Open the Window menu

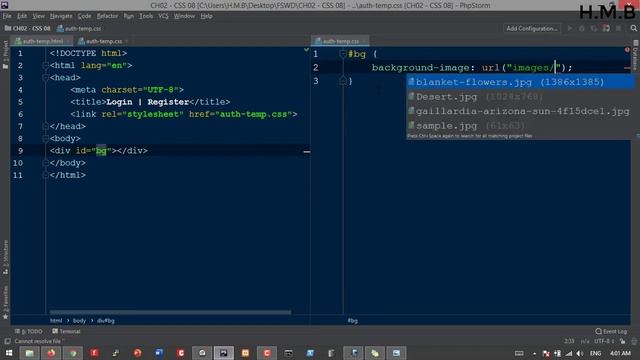[184, 16]
